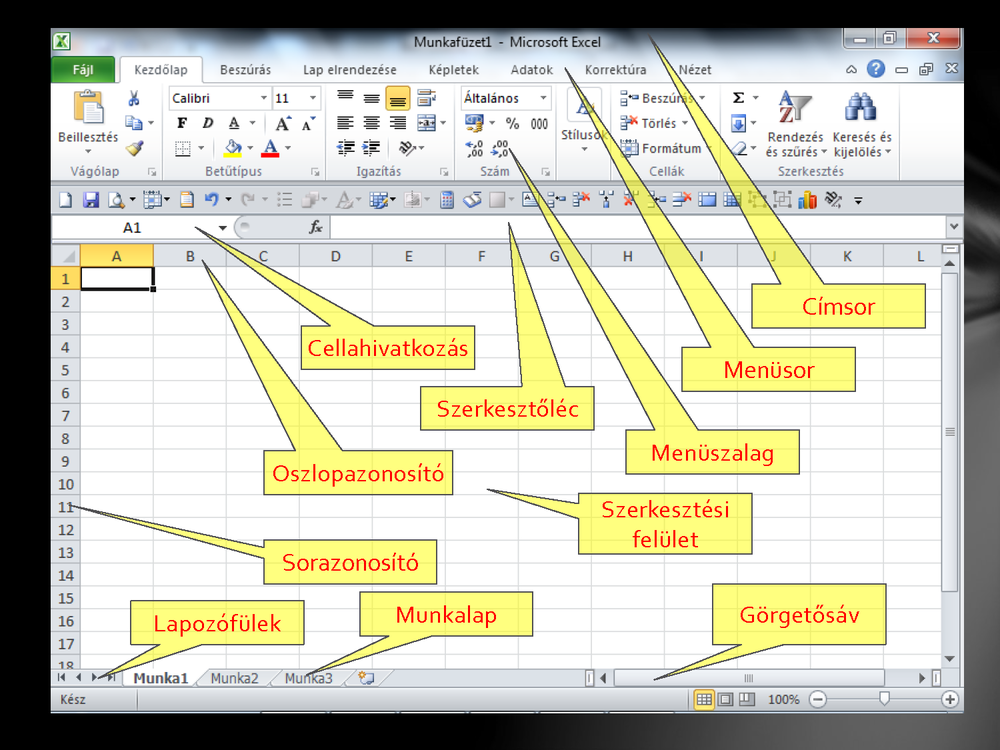Image resolution: width=1000 pixels, height=750 pixels.
Task: Toggle top vertical alignment
Action: [x=345, y=97]
